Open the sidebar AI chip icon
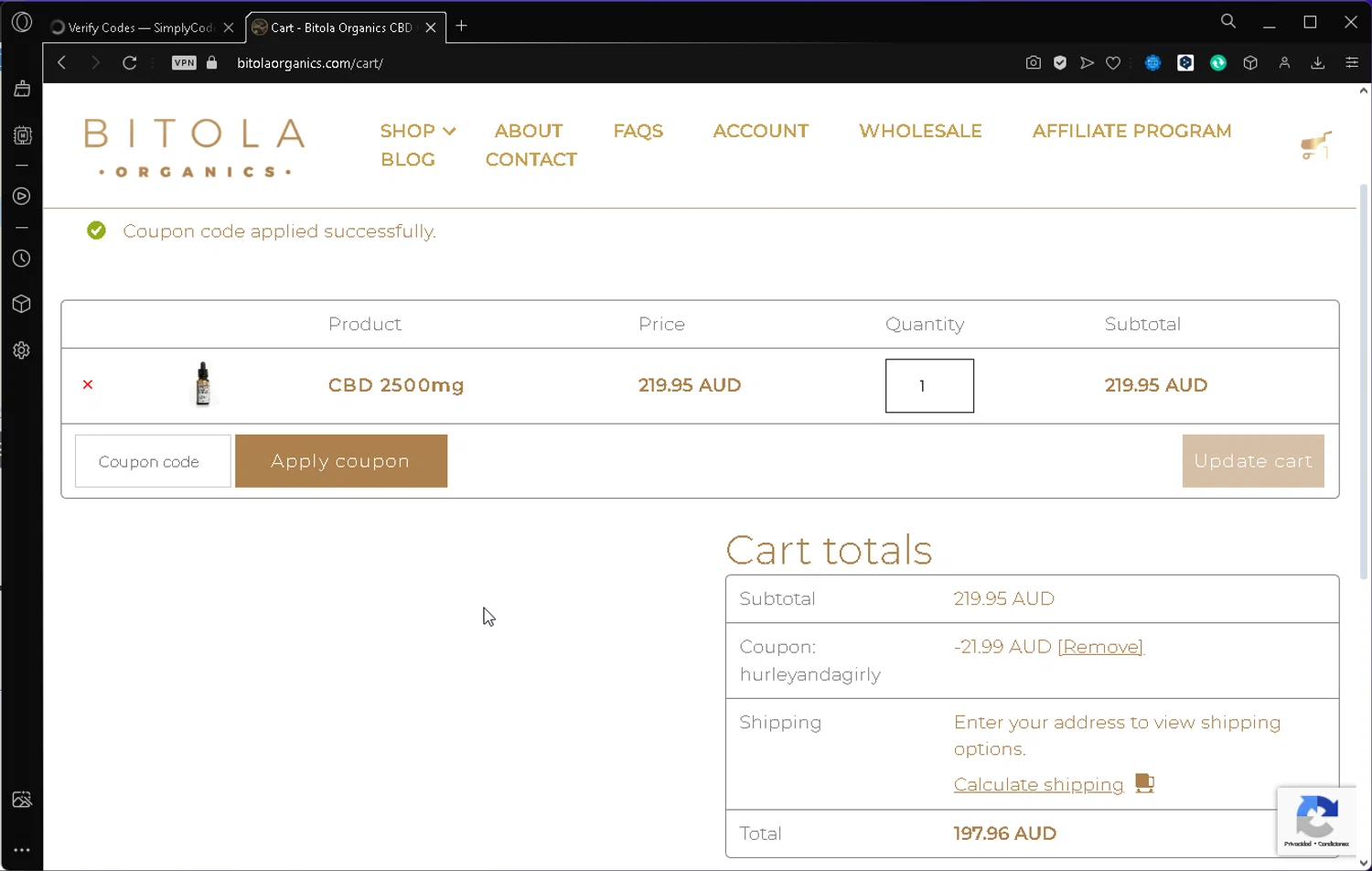 (x=22, y=135)
